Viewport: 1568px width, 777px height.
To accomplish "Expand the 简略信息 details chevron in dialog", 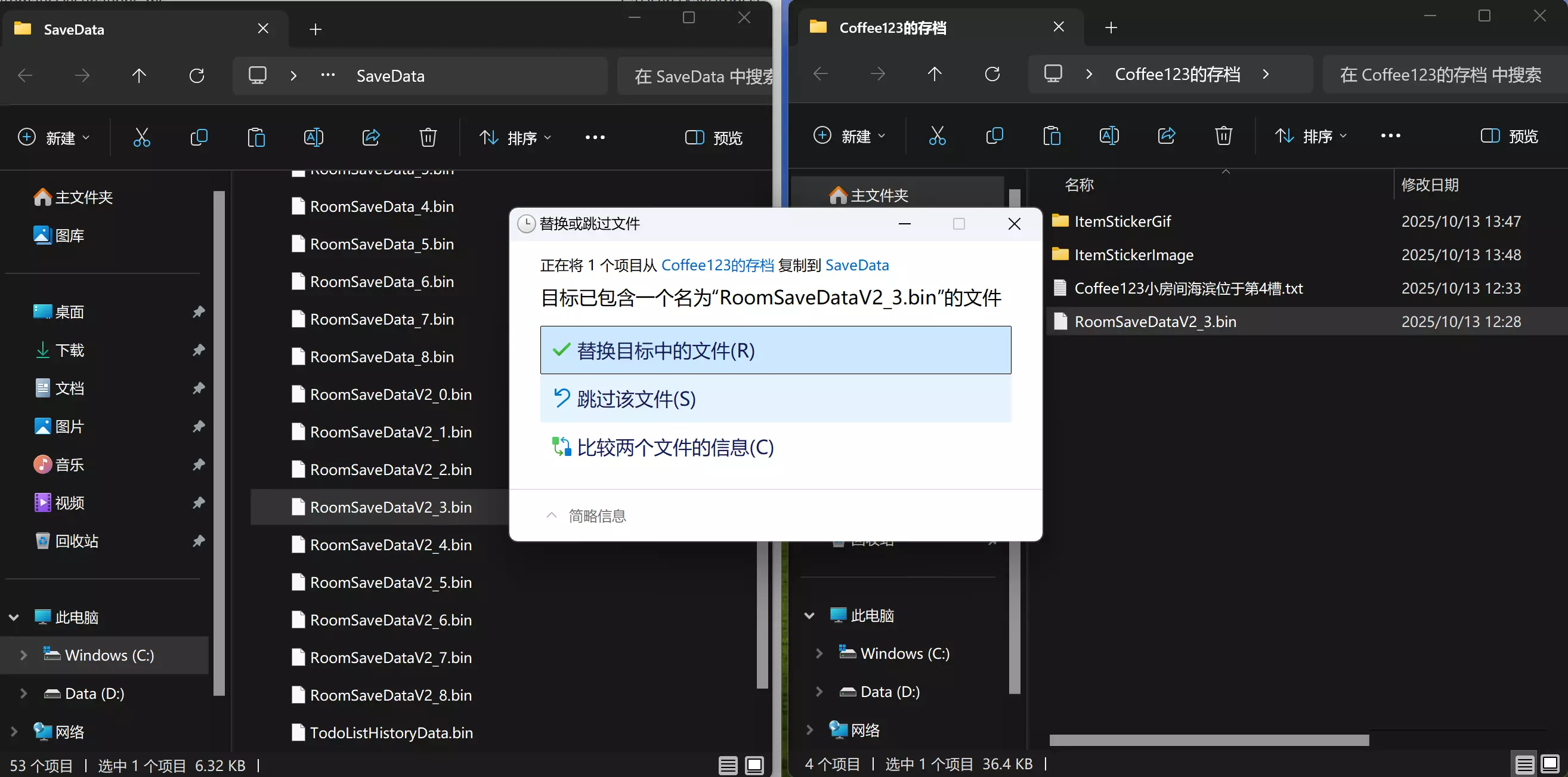I will (x=552, y=516).
